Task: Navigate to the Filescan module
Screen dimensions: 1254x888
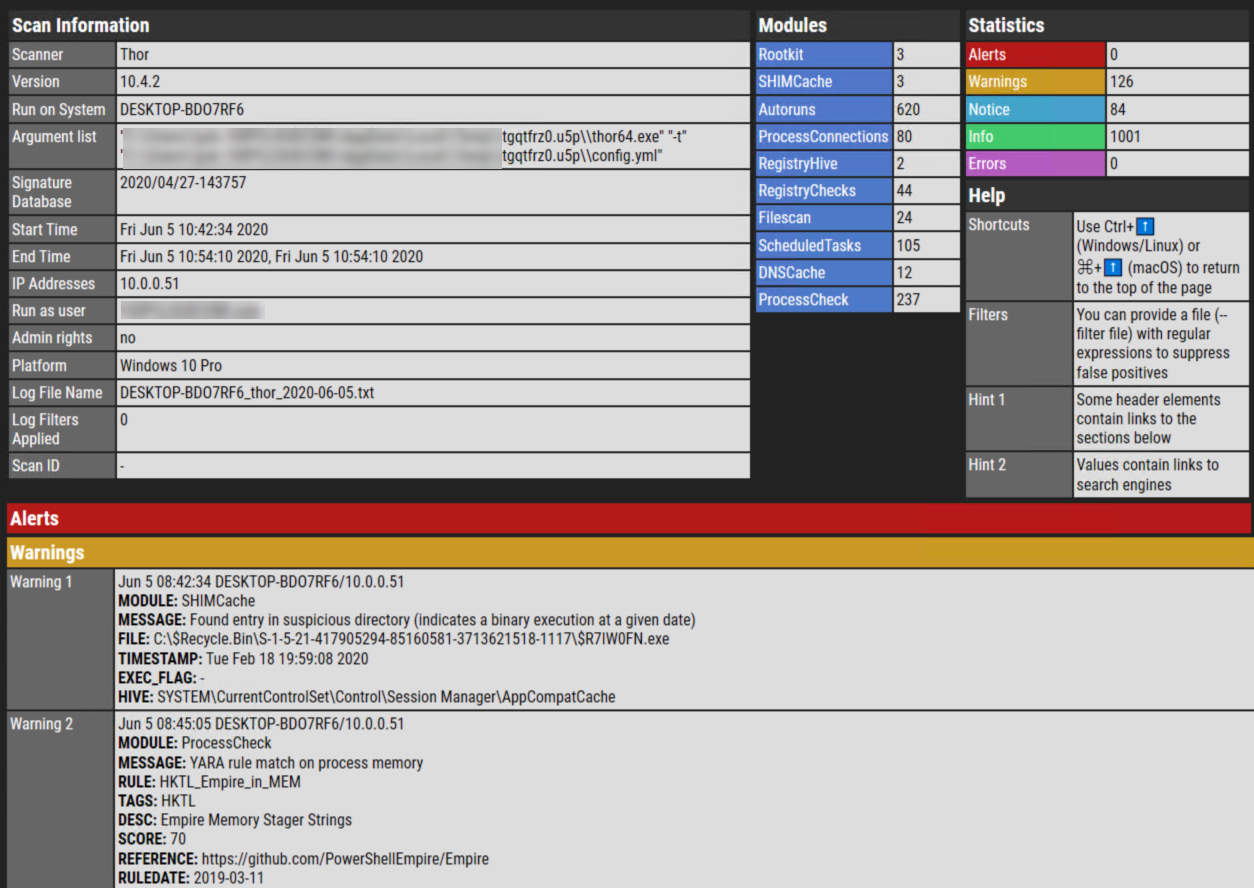Action: (x=784, y=218)
